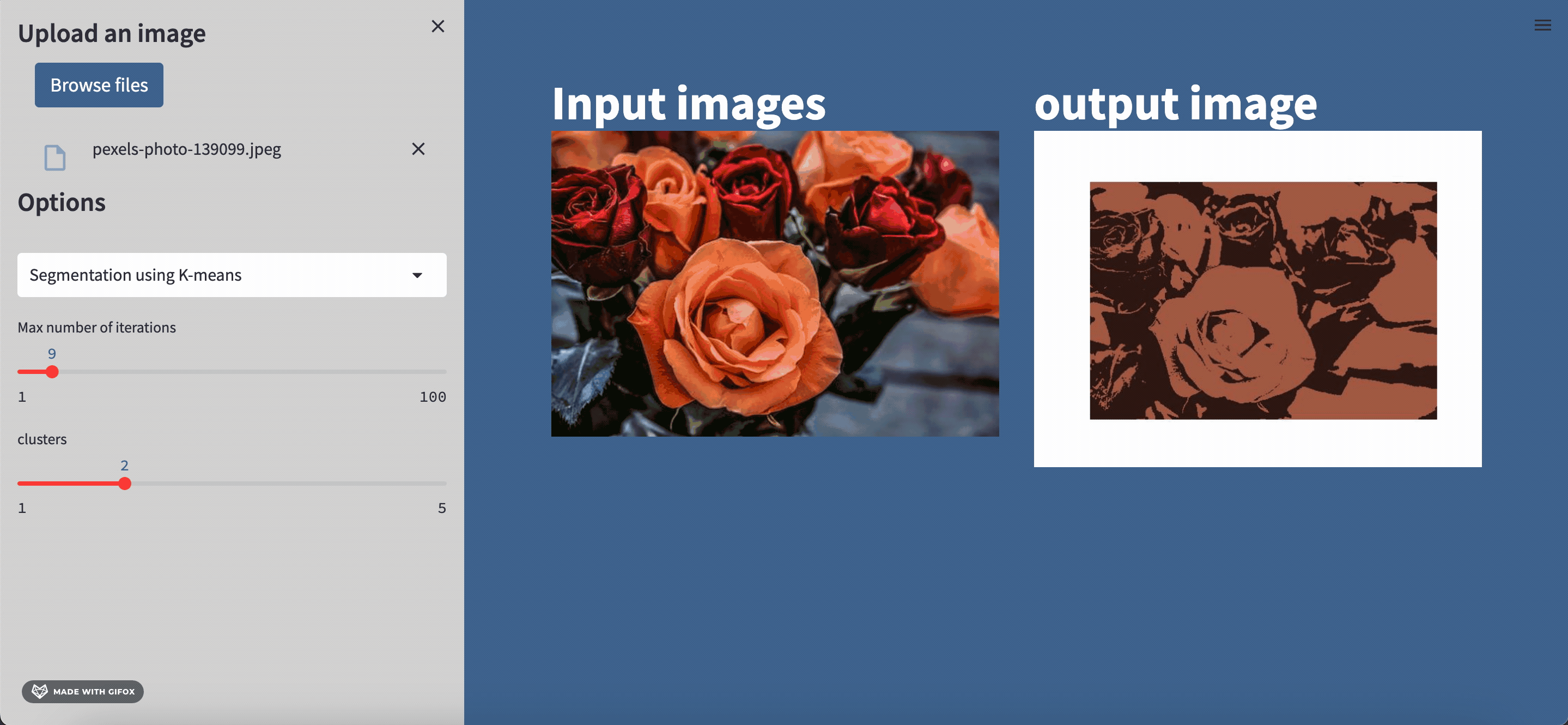Click the clusters slider handle
The image size is (1568, 725).
125,484
